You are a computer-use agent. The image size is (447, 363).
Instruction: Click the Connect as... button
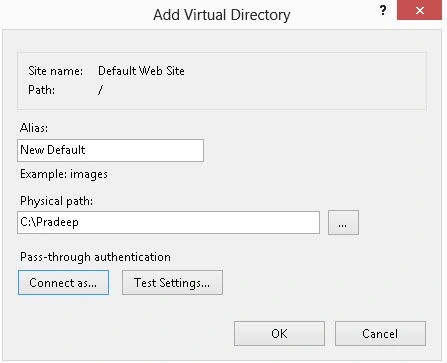coord(63,283)
